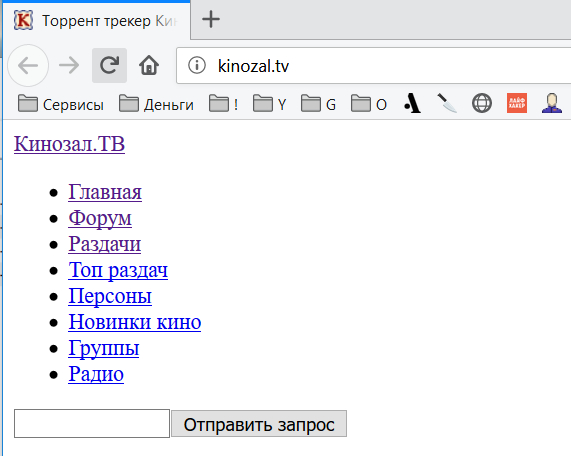Open the Форум menu link
This screenshot has width=571, height=456.
100,218
